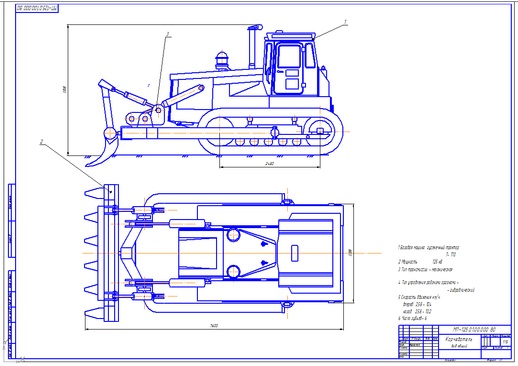The image size is (518, 366).
Task: Click the track base dimension under the side view
Action: click(270, 166)
